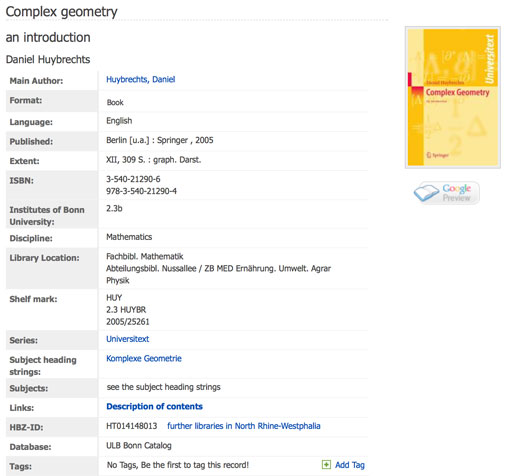Open author link Huybrechts, Daniel
The height and width of the screenshot is (476, 525).
(x=141, y=79)
